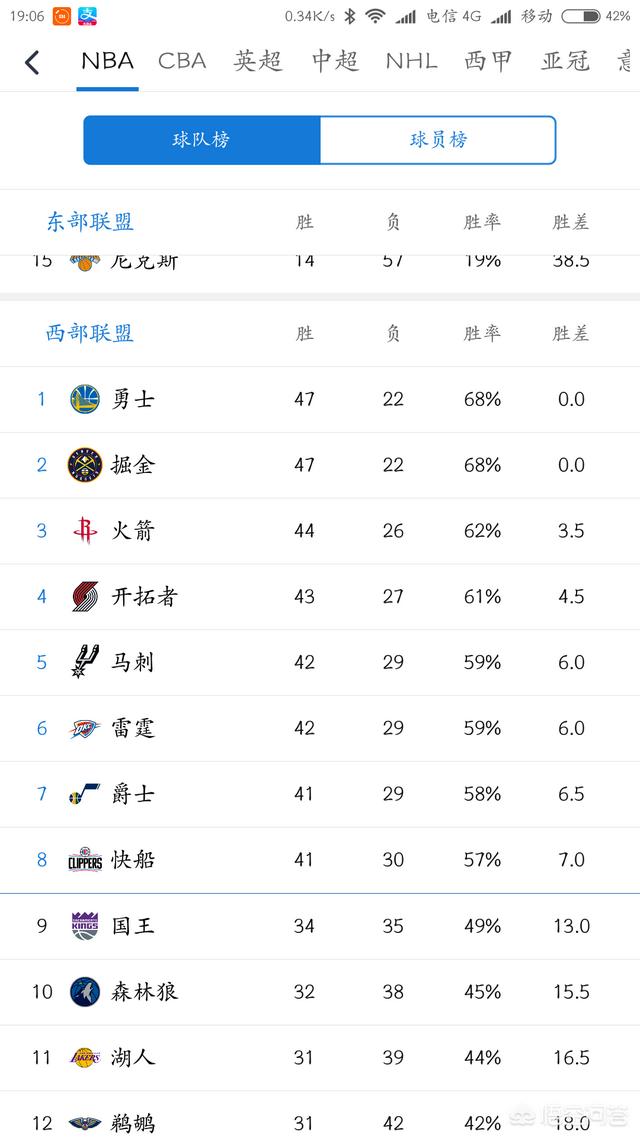Open the NHL tab
Screen dimensions: 640x1138
click(x=411, y=61)
